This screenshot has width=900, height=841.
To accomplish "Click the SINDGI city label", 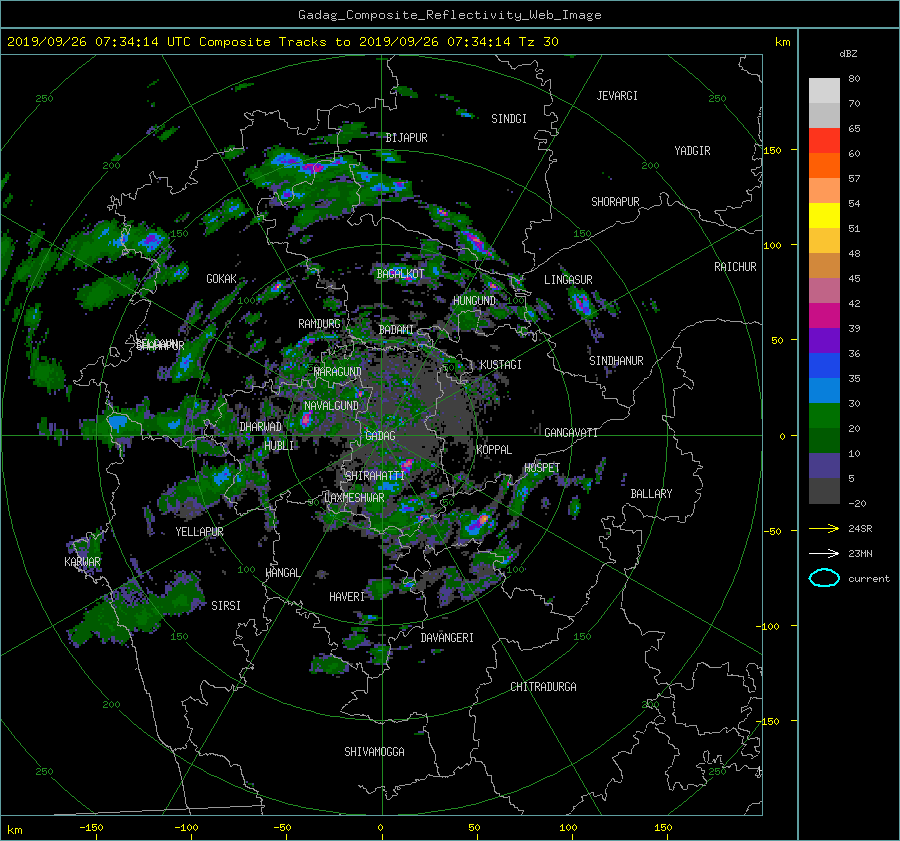I will point(509,119).
